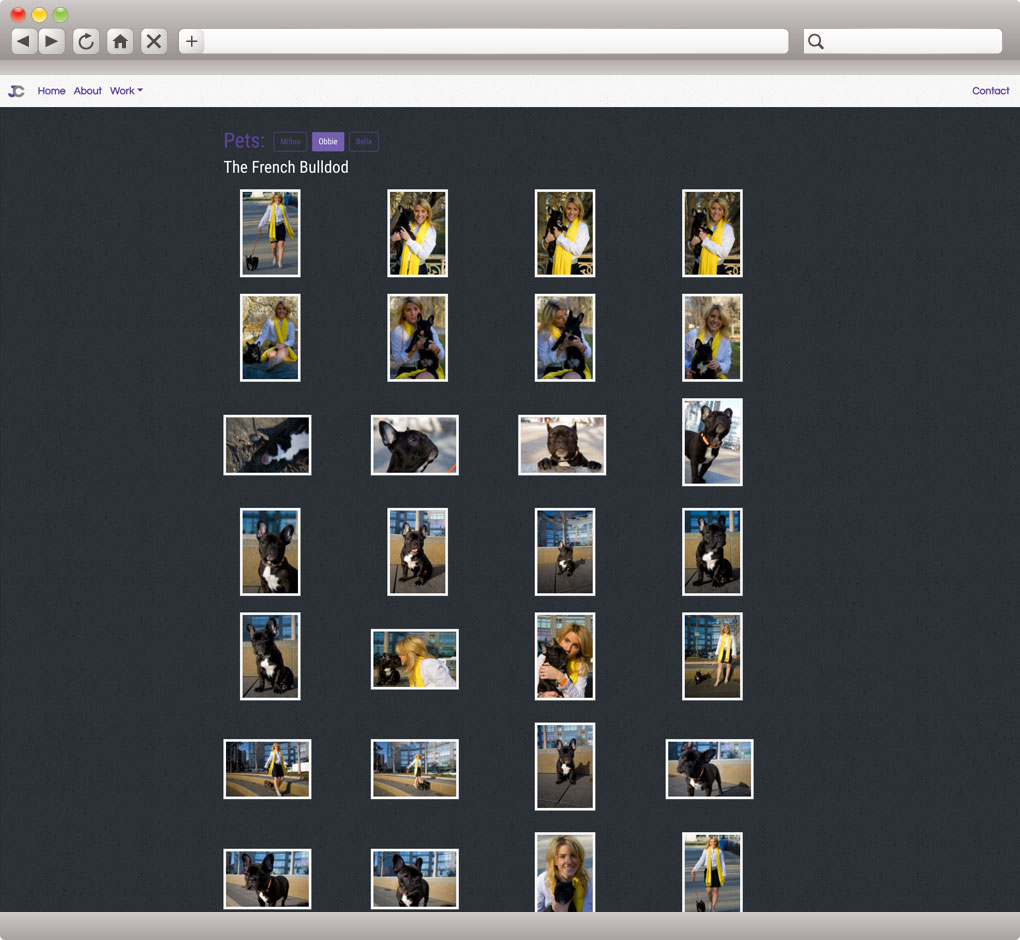Click the browser back arrow button
The width and height of the screenshot is (1020, 940).
click(x=23, y=41)
